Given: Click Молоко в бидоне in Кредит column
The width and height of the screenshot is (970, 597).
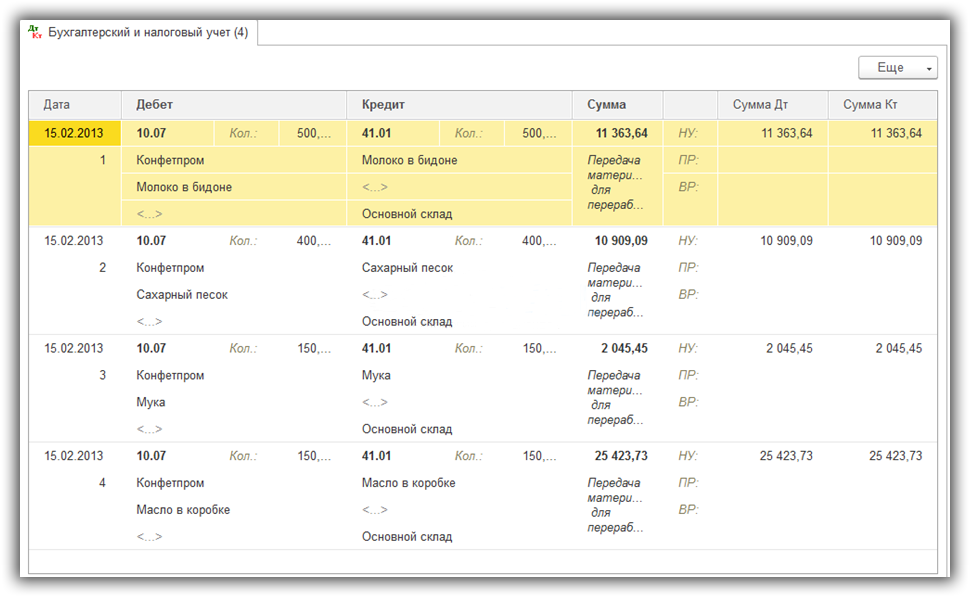Looking at the screenshot, I should click(410, 160).
